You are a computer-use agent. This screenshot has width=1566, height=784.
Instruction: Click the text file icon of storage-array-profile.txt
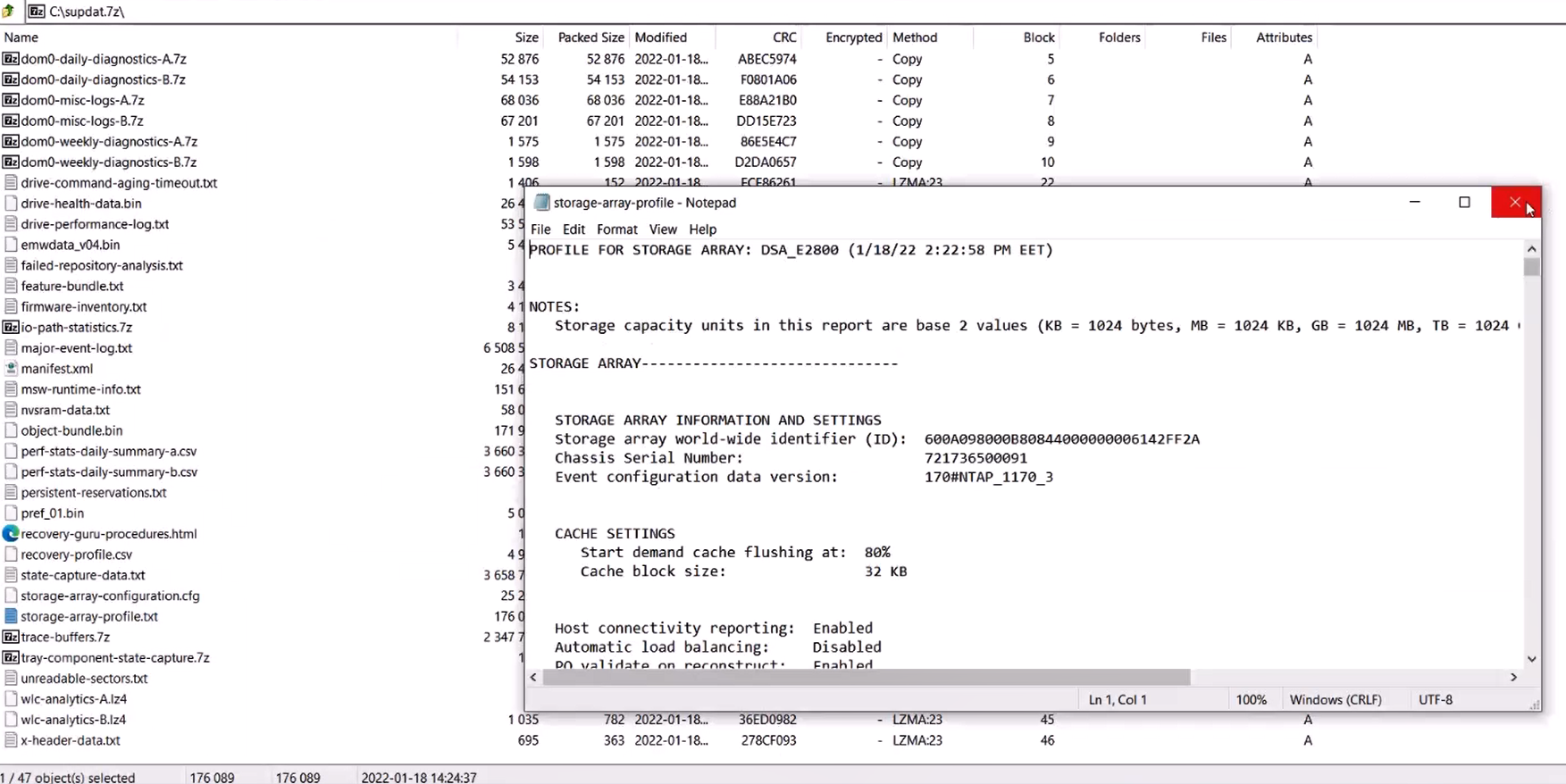click(x=11, y=616)
